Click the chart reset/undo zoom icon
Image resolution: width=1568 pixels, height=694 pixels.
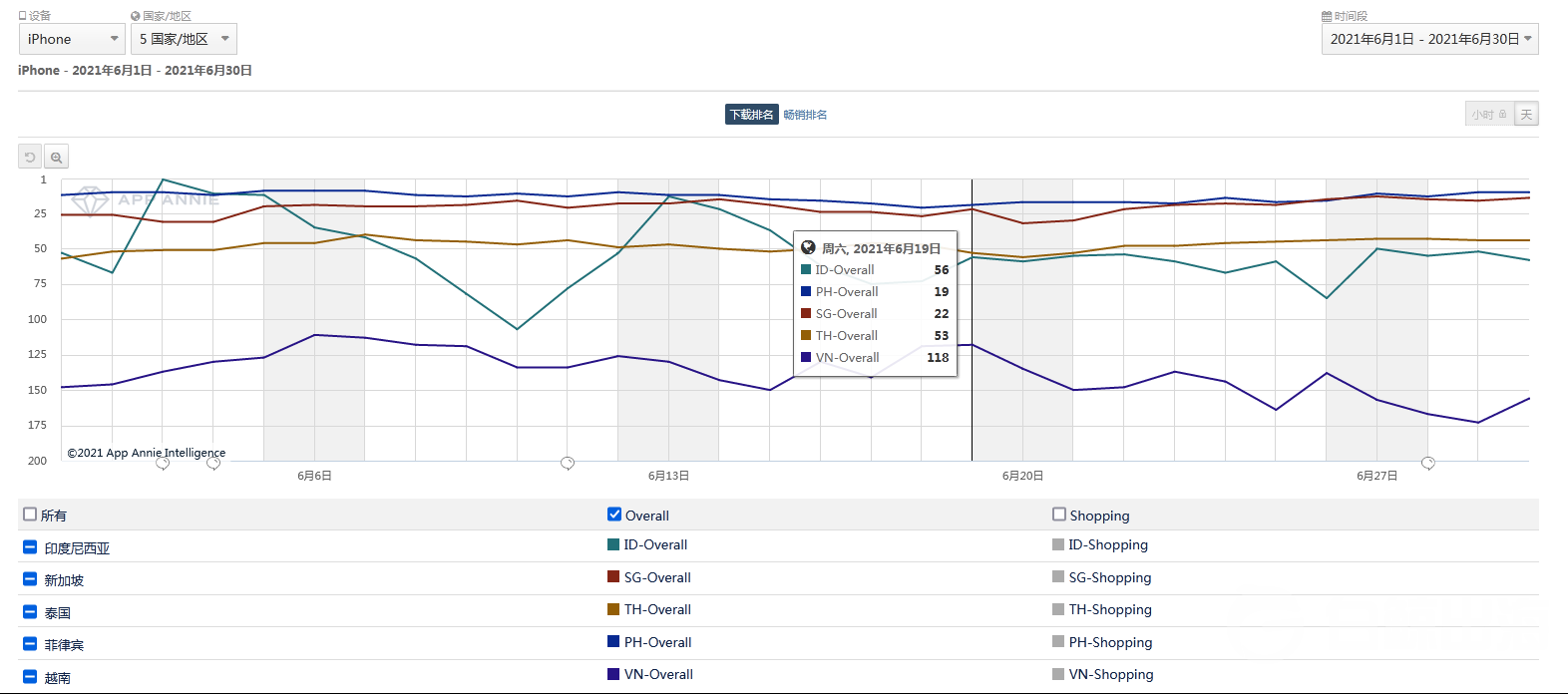tap(30, 158)
